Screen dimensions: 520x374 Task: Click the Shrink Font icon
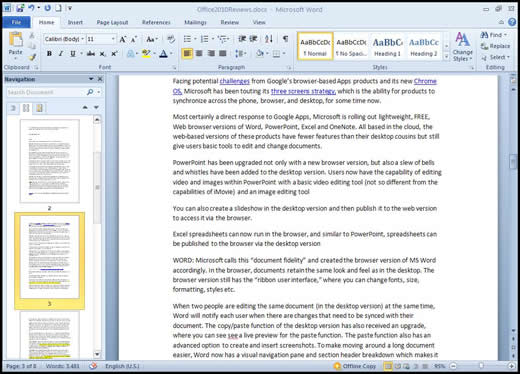tap(134, 39)
